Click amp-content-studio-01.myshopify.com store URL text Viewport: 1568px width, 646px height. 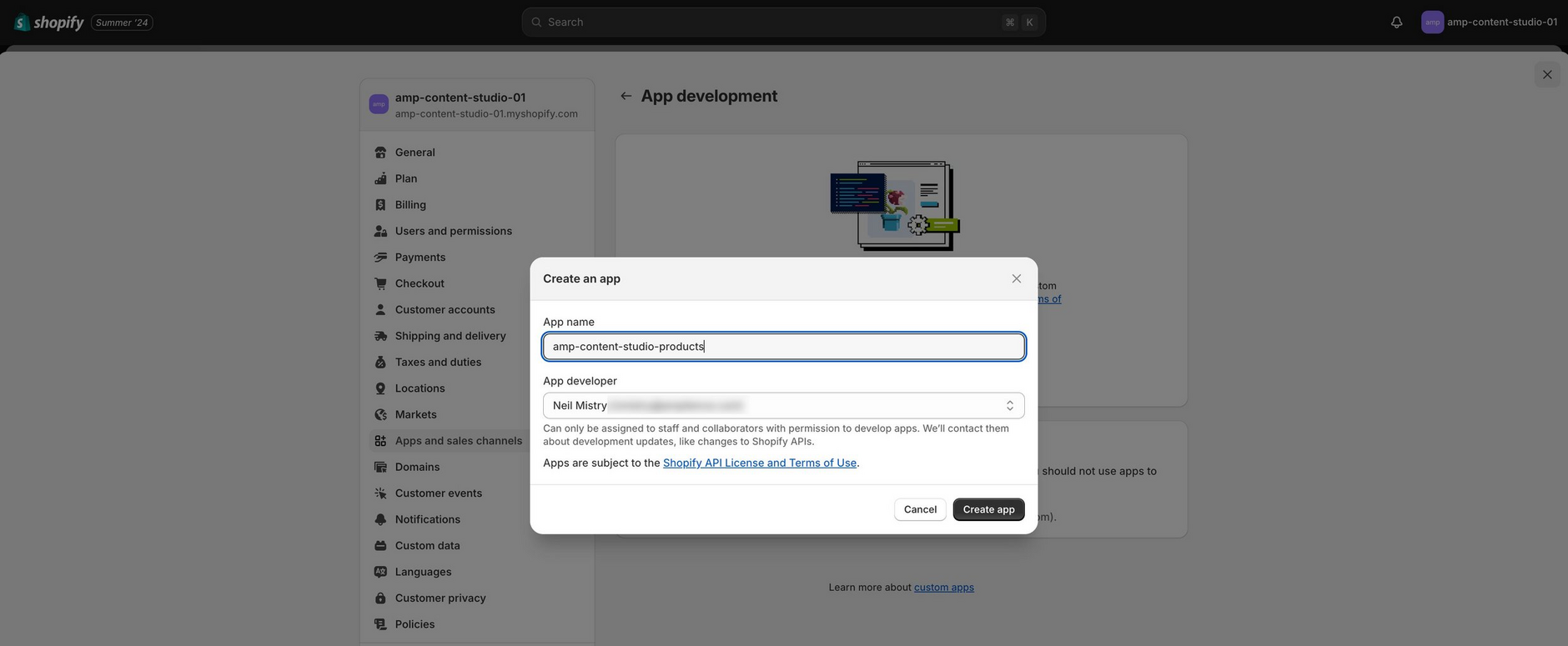486,114
